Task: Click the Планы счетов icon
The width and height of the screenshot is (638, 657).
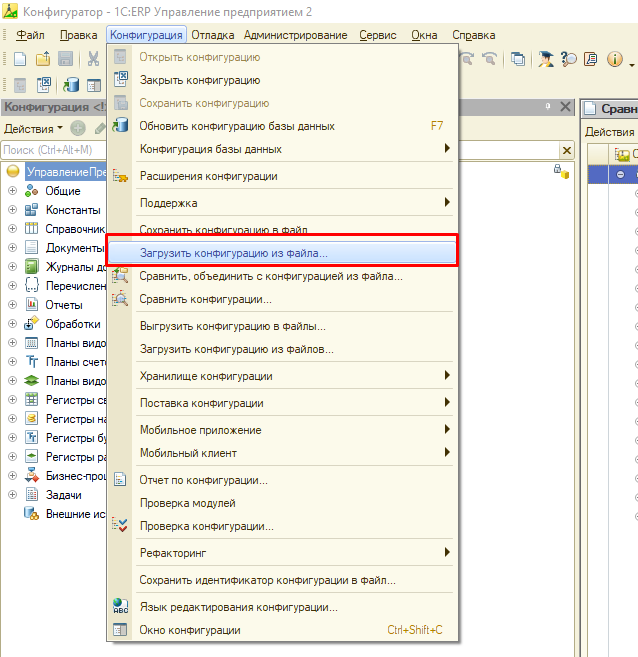Action: click(x=31, y=361)
